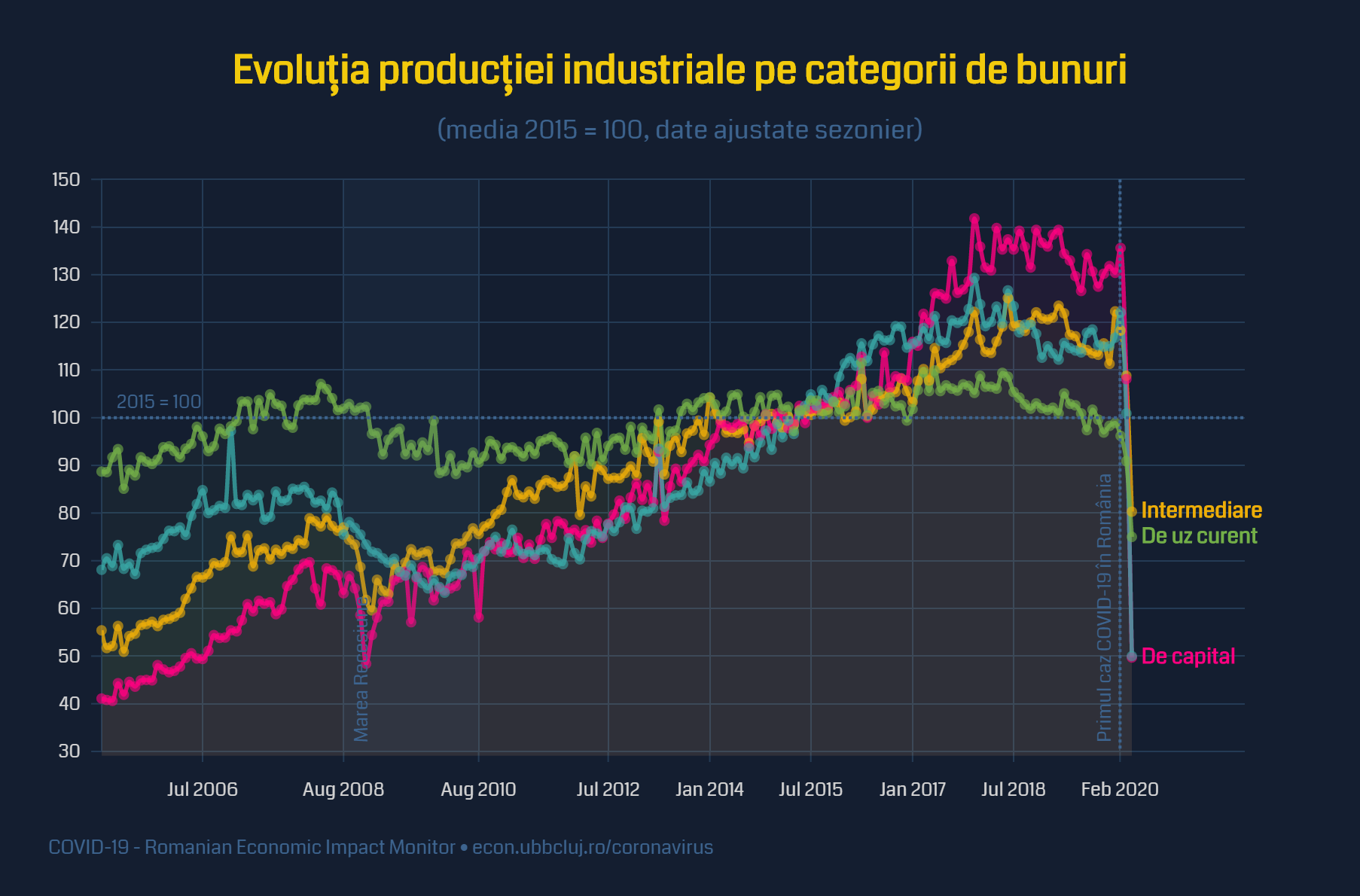Click the last data point next to De capital
Image resolution: width=1360 pixels, height=896 pixels.
point(1131,657)
